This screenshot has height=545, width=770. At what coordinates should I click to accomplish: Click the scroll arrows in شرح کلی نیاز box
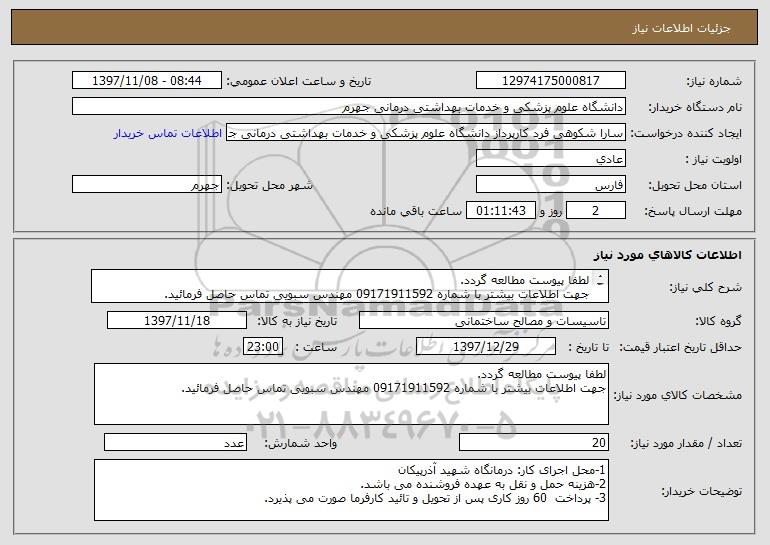[600, 281]
